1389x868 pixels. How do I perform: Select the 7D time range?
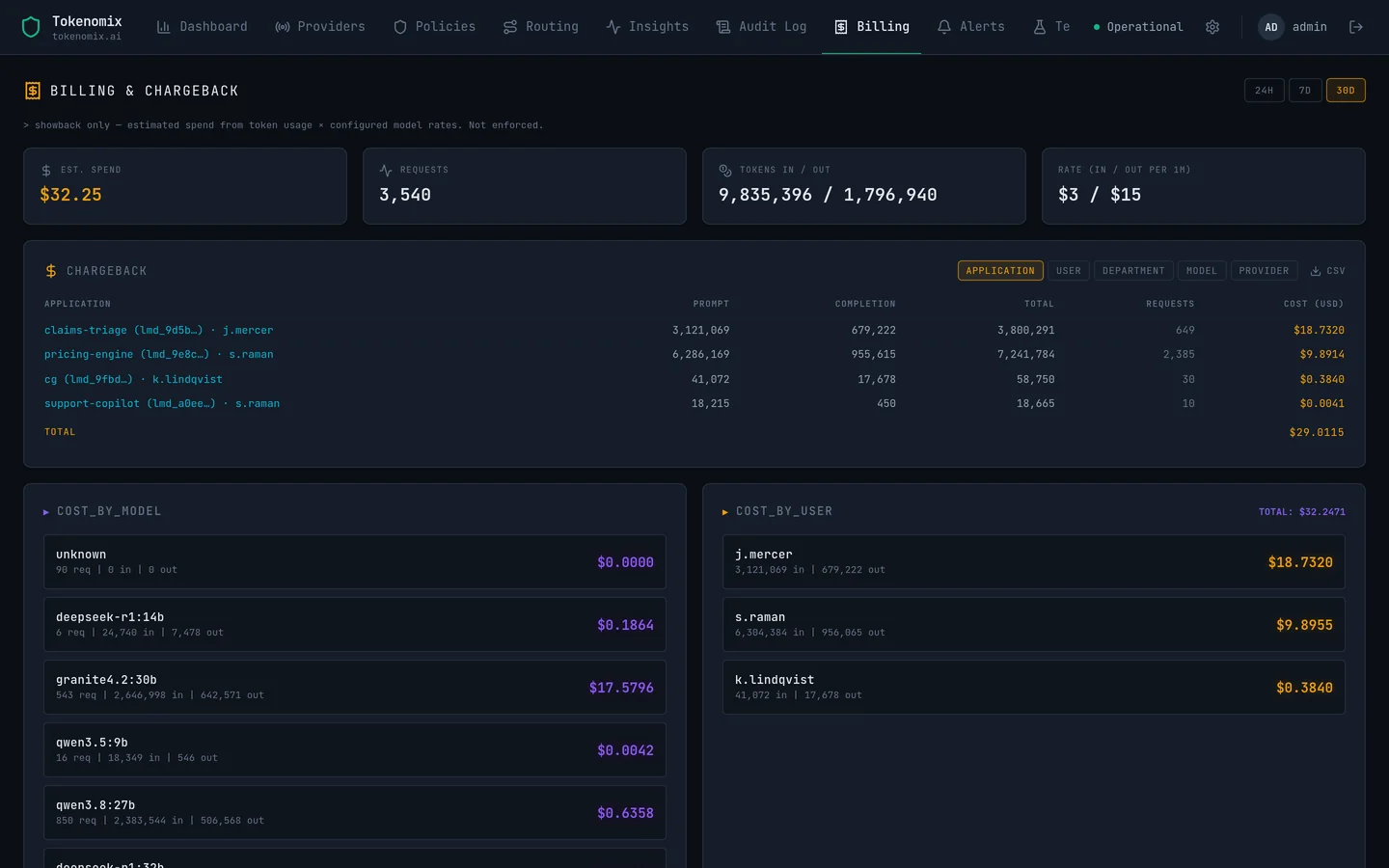coord(1305,91)
